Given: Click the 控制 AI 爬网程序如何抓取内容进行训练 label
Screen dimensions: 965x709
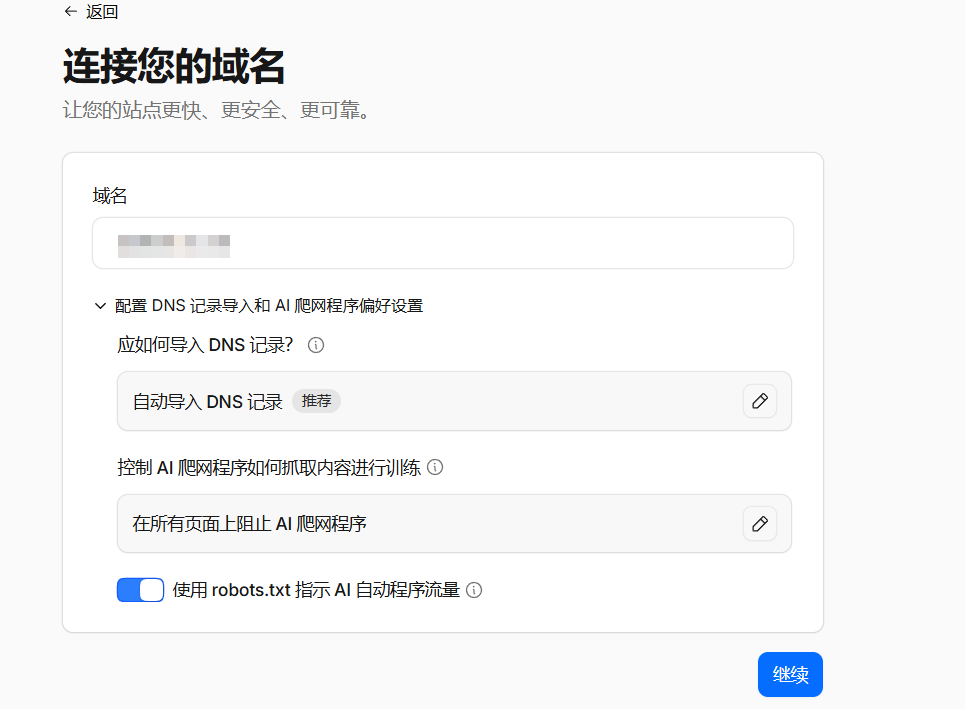Looking at the screenshot, I should point(269,468).
